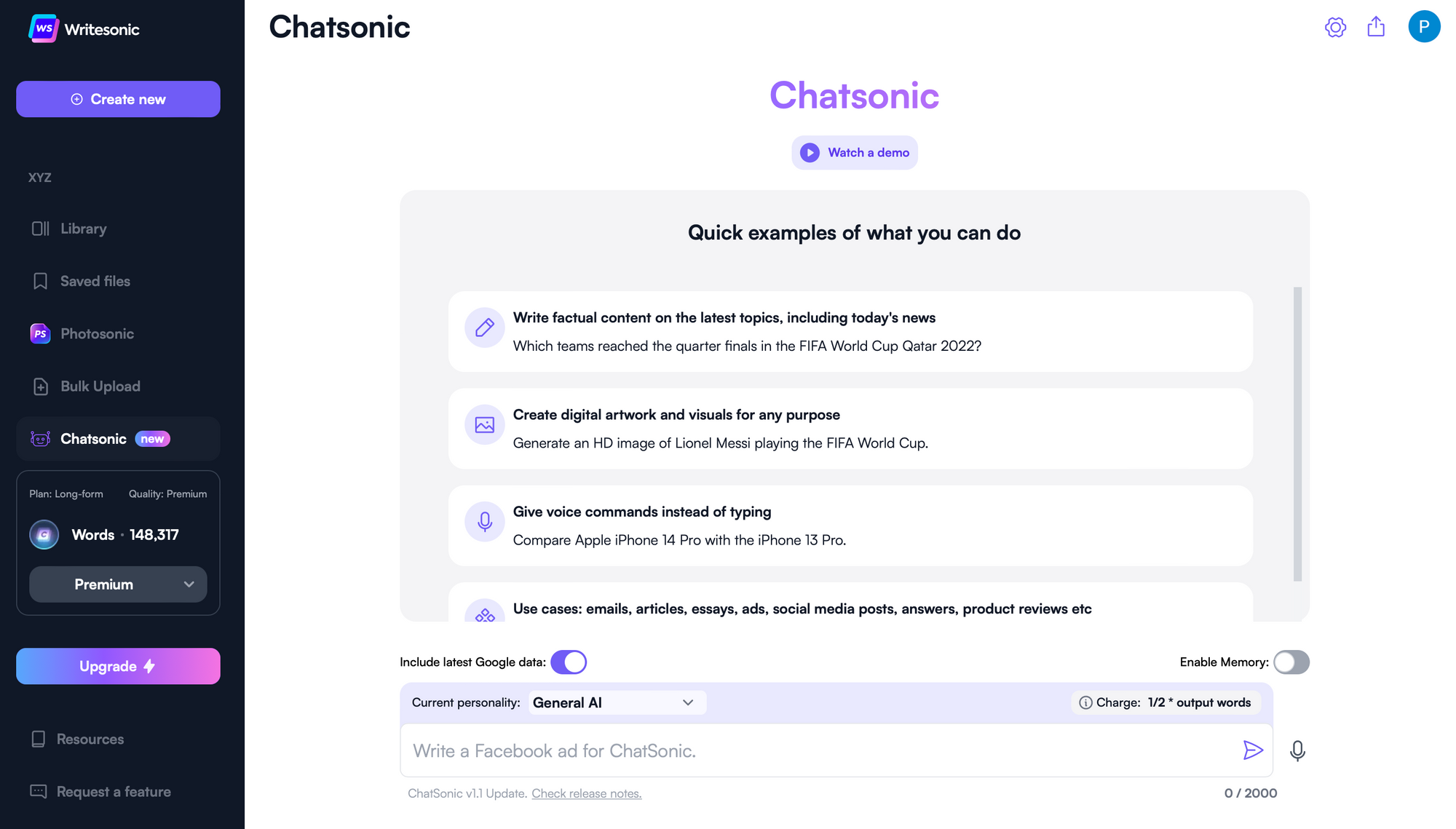The image size is (1456, 829).
Task: Click the Library sidebar icon
Action: click(x=40, y=227)
